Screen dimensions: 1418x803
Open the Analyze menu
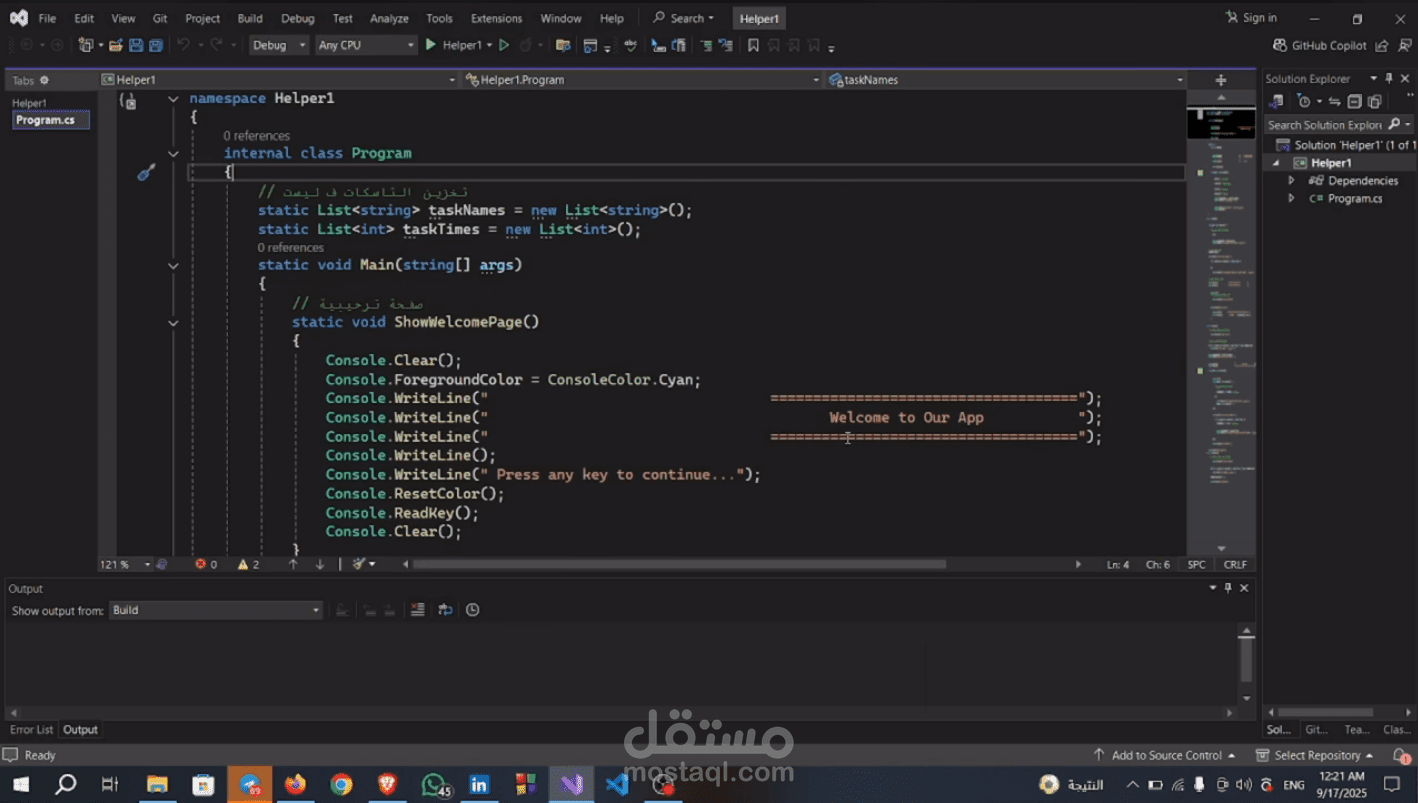click(389, 18)
